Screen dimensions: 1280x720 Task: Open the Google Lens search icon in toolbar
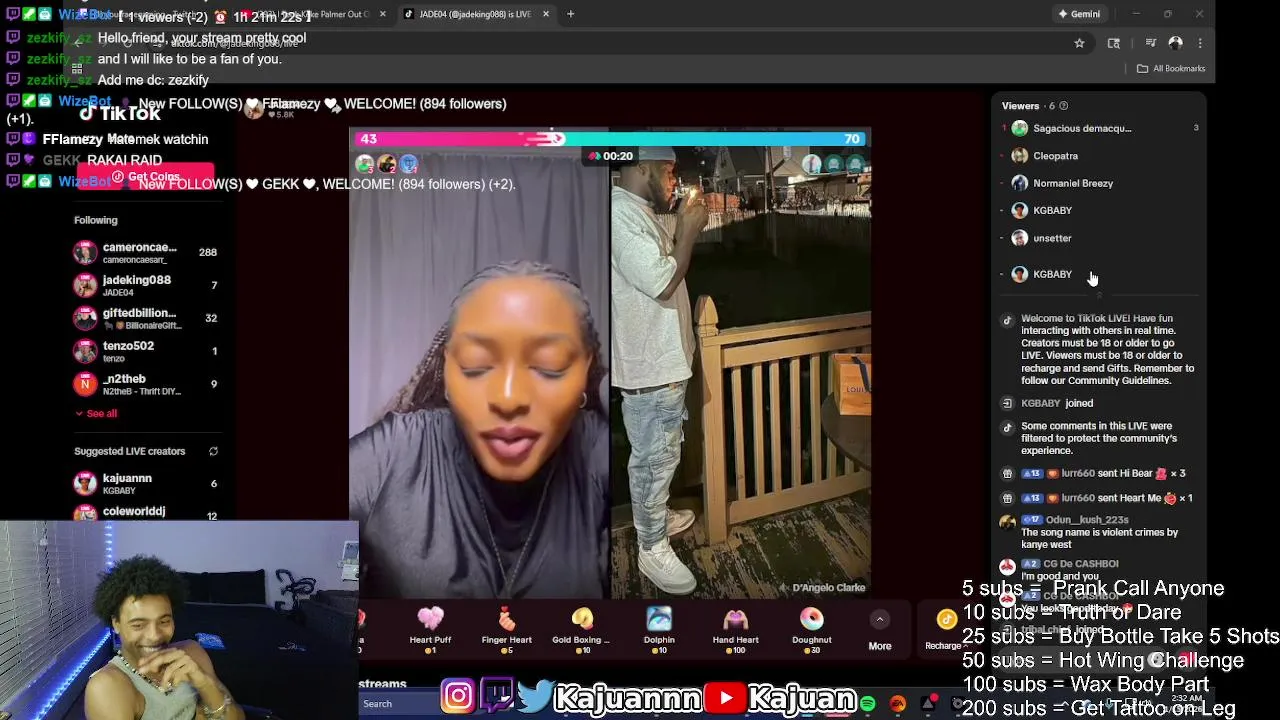(x=1114, y=43)
